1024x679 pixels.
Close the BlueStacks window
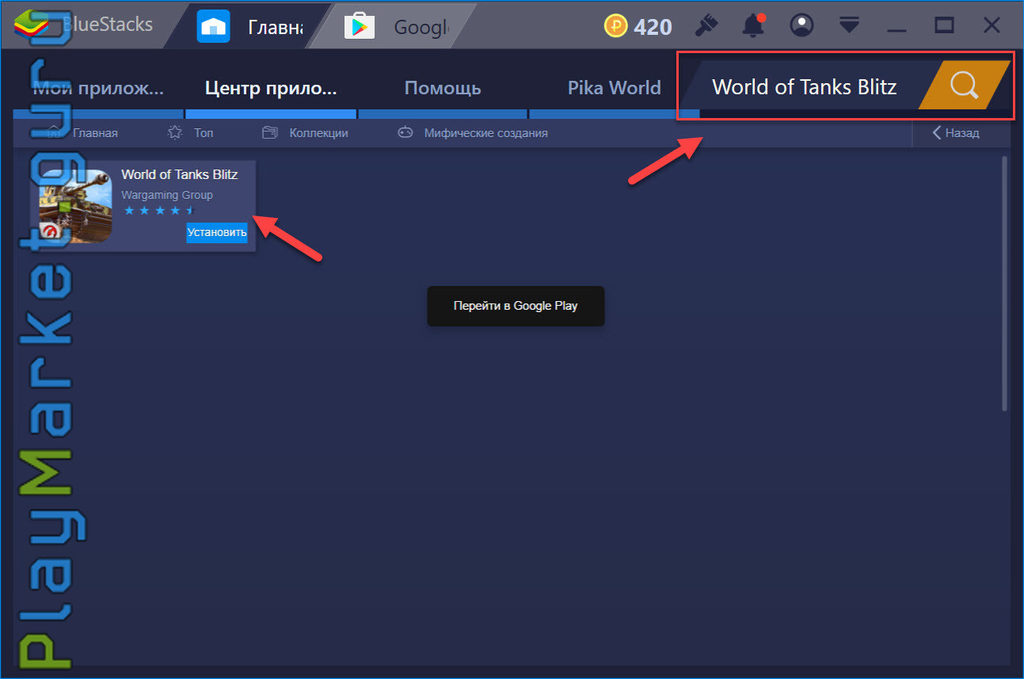point(991,25)
